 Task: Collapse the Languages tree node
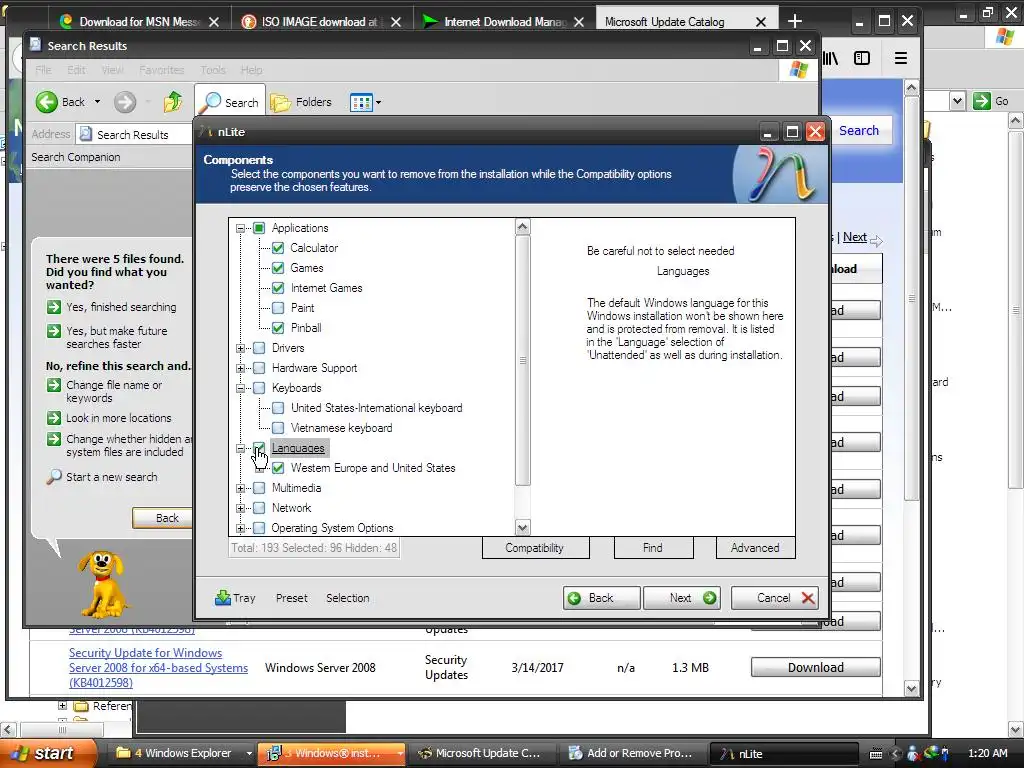tap(240, 448)
